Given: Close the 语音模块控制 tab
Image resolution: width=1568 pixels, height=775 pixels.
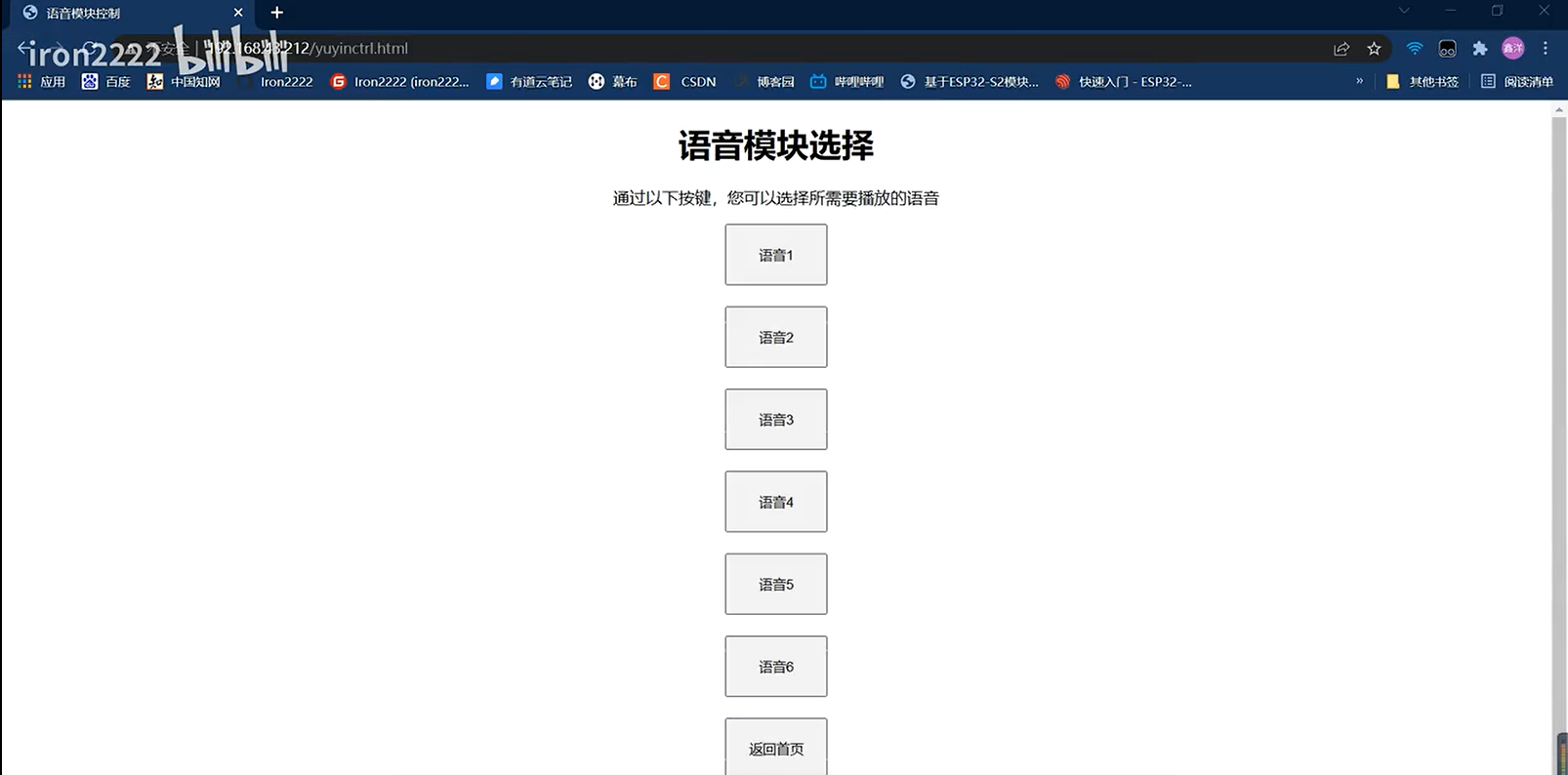Looking at the screenshot, I should [238, 13].
